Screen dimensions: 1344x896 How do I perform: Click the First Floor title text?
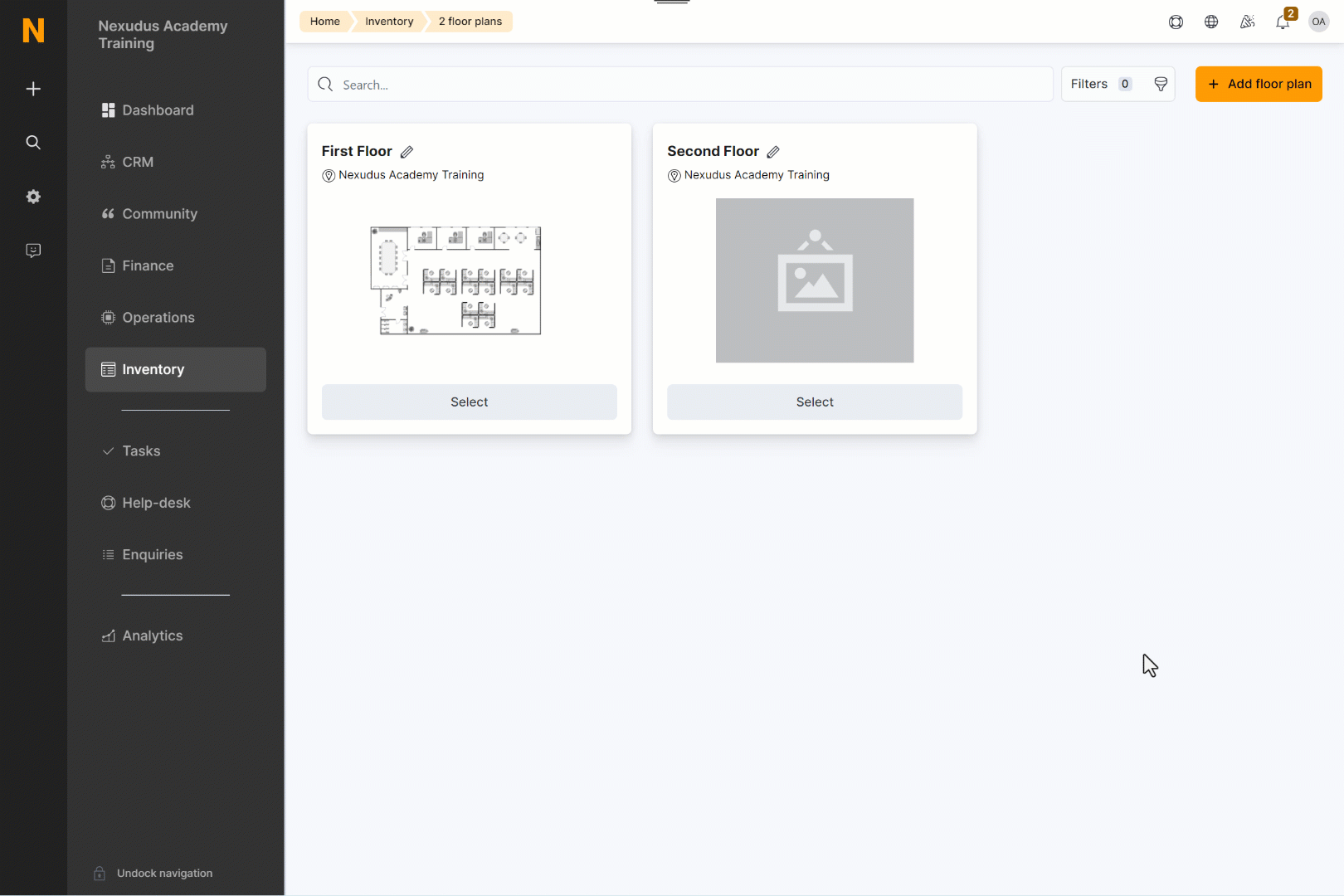coord(357,151)
